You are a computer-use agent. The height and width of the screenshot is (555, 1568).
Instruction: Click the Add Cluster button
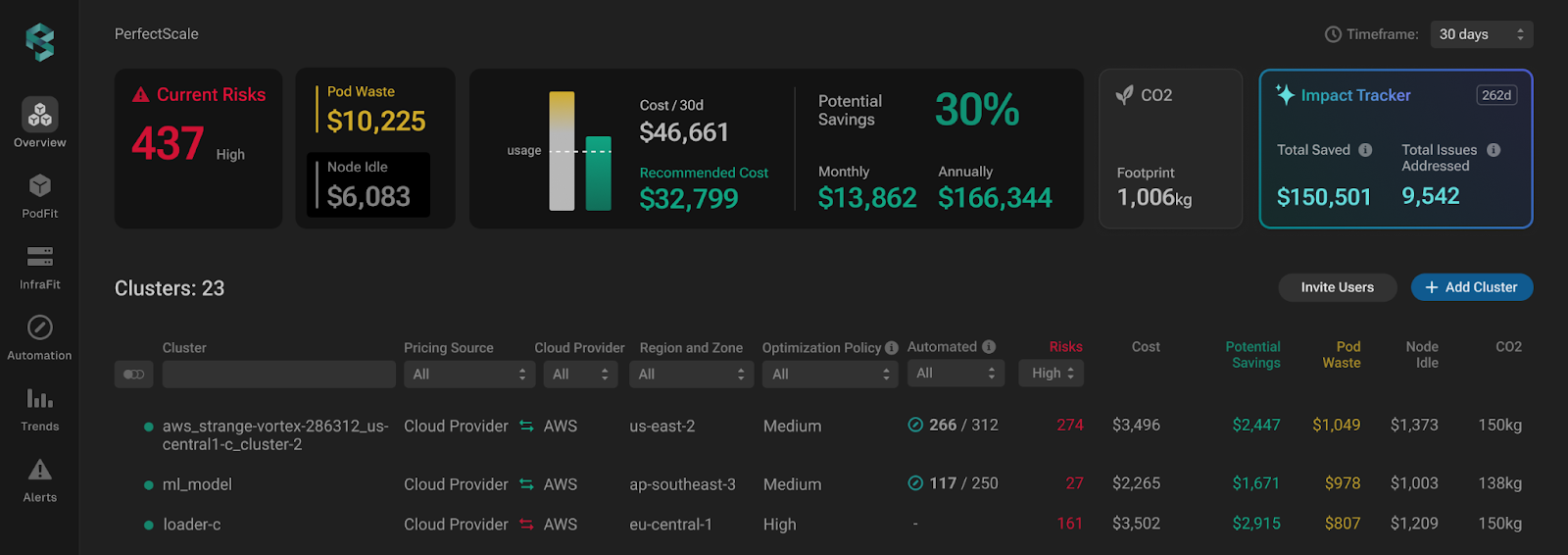(1472, 287)
